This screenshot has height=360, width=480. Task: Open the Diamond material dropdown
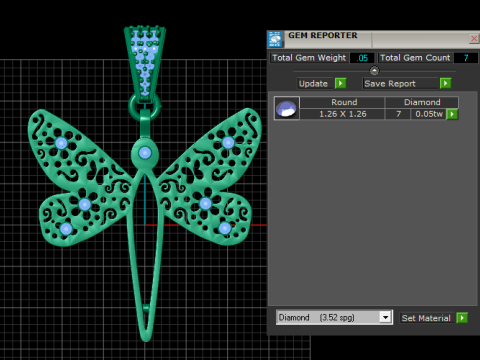click(x=385, y=317)
